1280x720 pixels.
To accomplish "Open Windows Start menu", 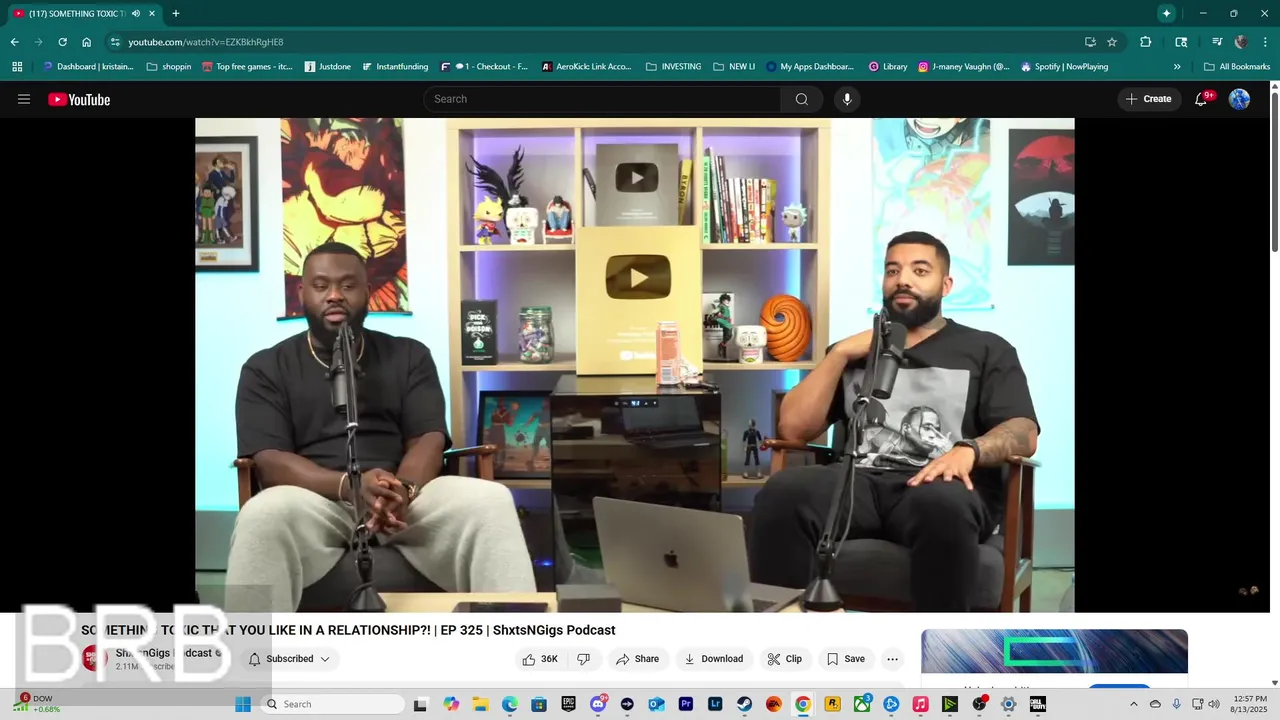I will pyautogui.click(x=243, y=704).
